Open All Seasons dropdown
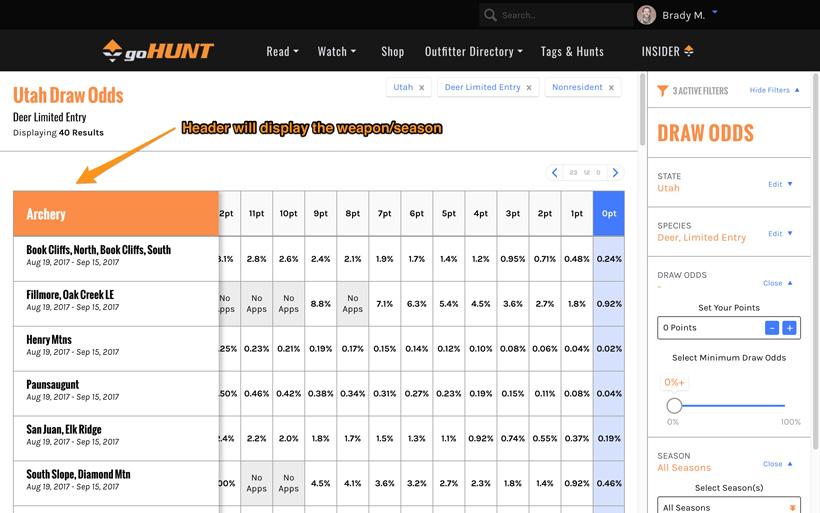Image resolution: width=820 pixels, height=513 pixels. [x=728, y=506]
